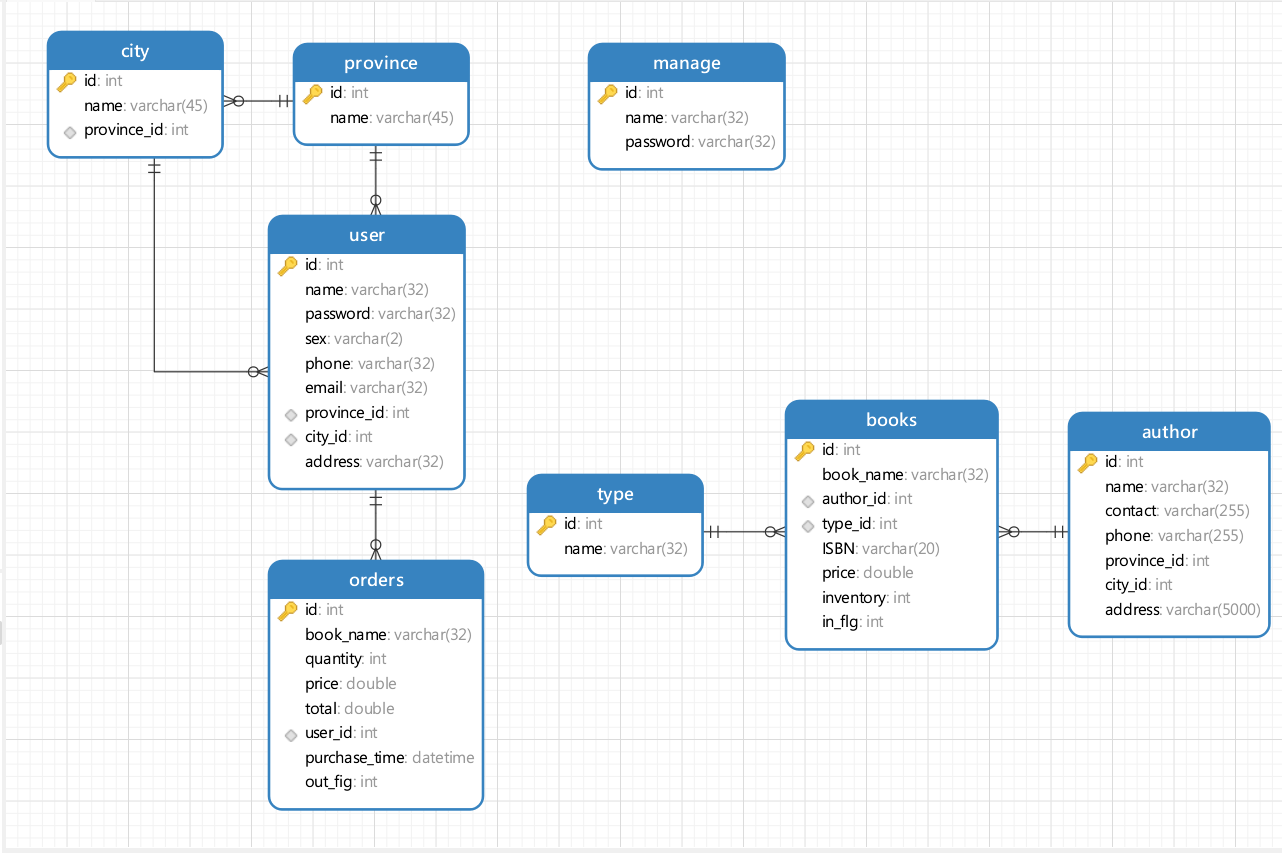1282x853 pixels.
Task: Select the manage table header
Action: (687, 63)
